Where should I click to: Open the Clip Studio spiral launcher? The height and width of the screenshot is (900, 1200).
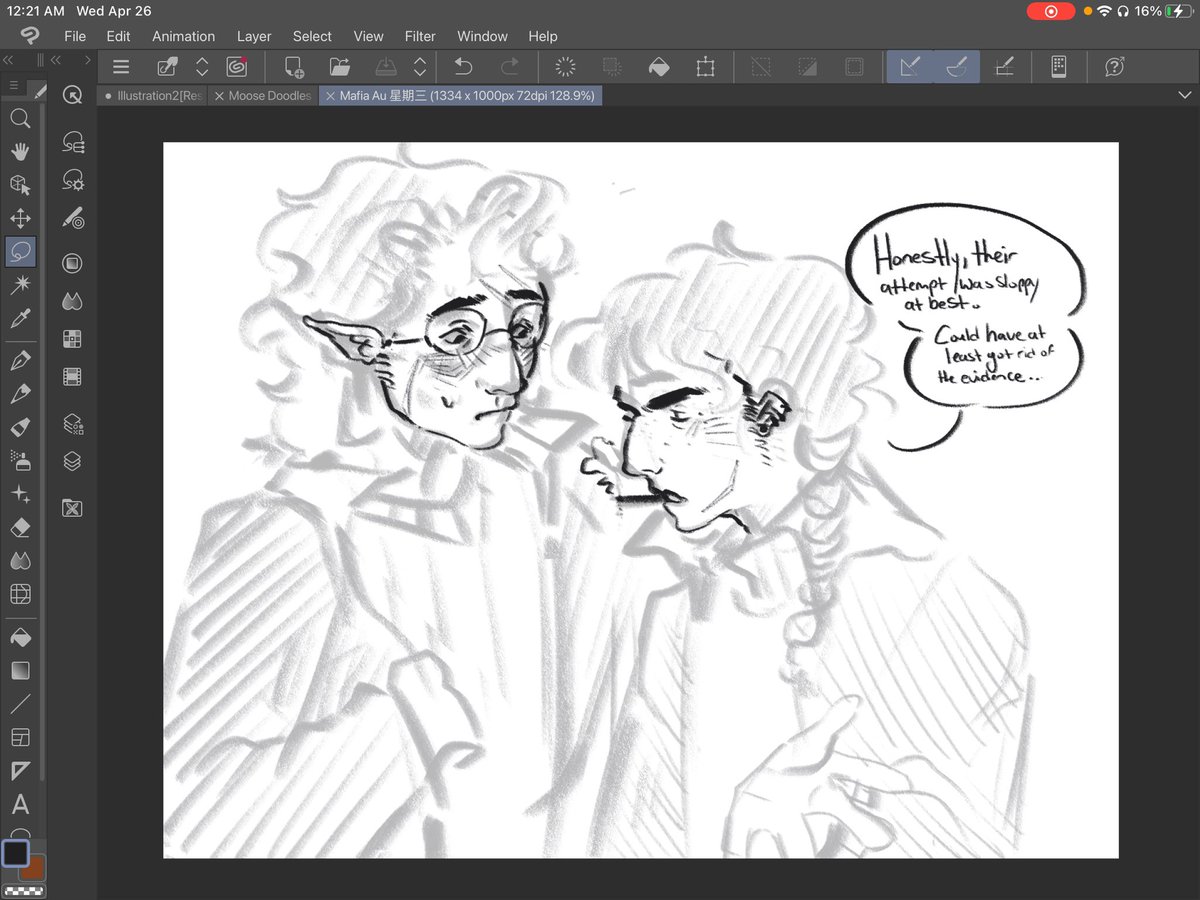click(237, 67)
